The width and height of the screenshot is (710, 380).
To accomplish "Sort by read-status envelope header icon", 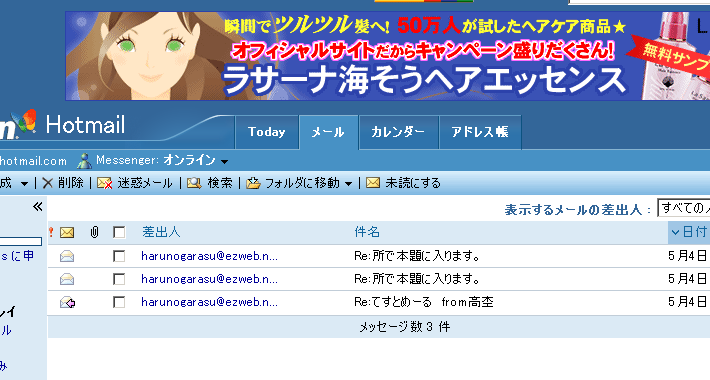I will [67, 232].
